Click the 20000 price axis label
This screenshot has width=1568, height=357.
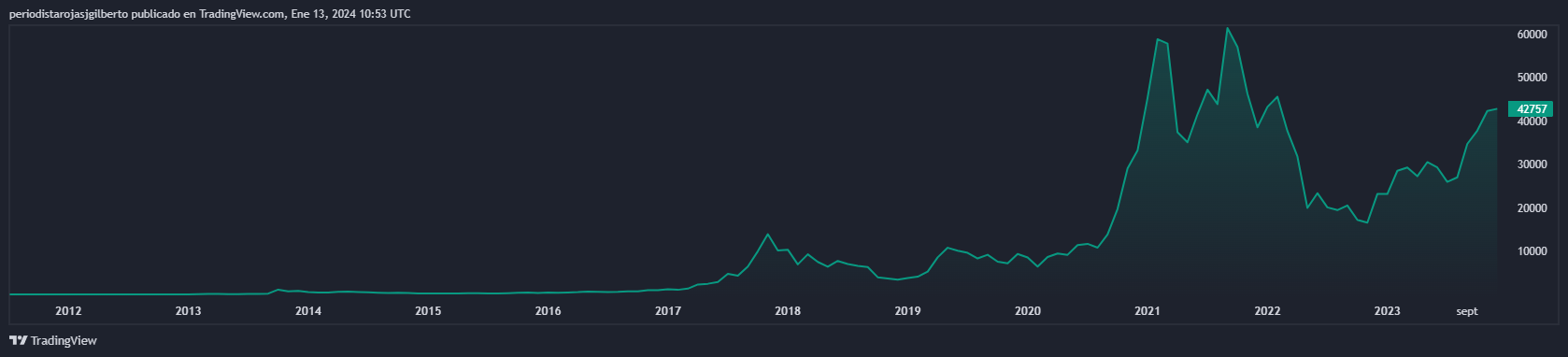coord(1532,208)
